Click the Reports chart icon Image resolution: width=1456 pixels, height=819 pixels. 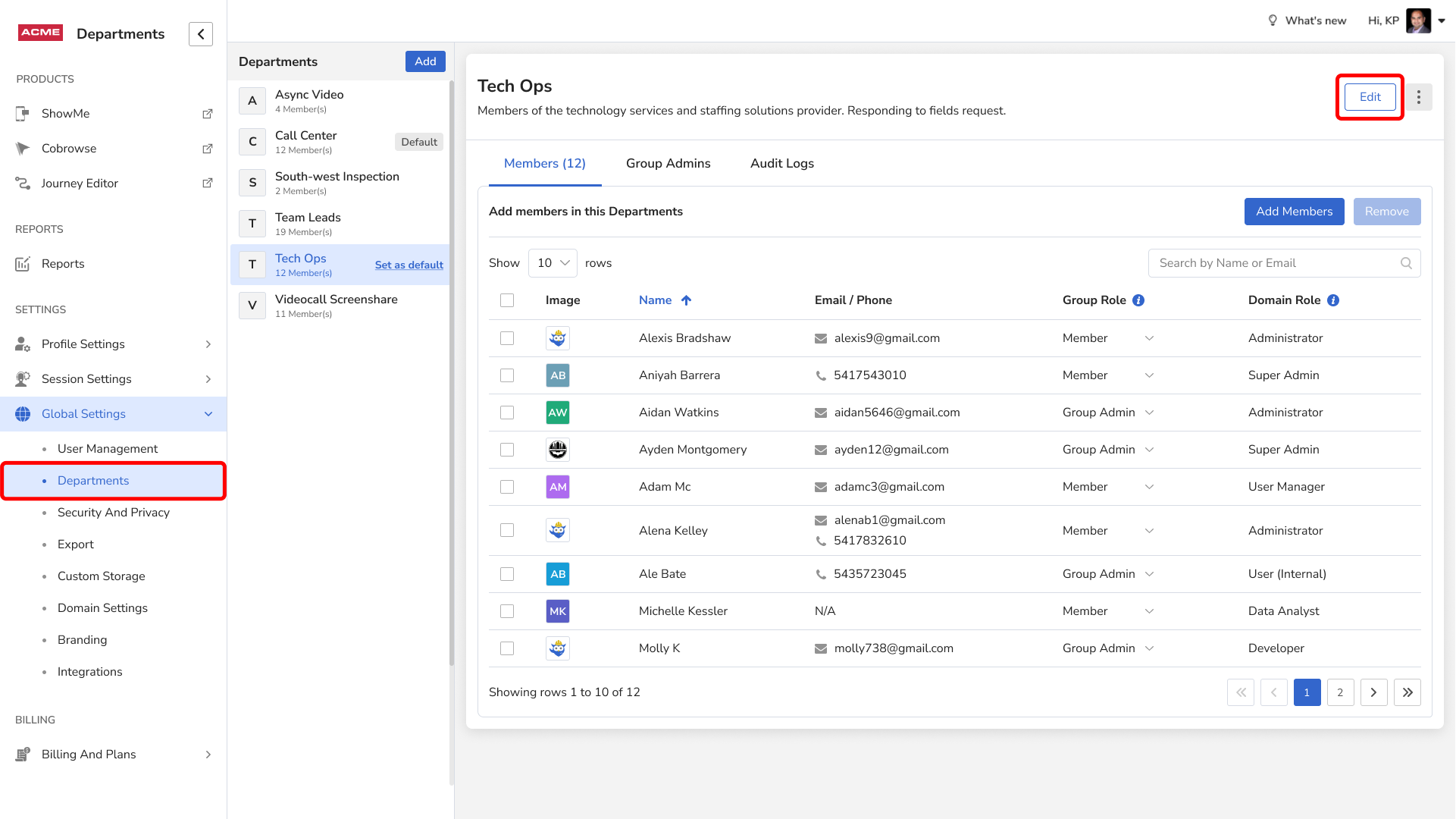(x=23, y=264)
